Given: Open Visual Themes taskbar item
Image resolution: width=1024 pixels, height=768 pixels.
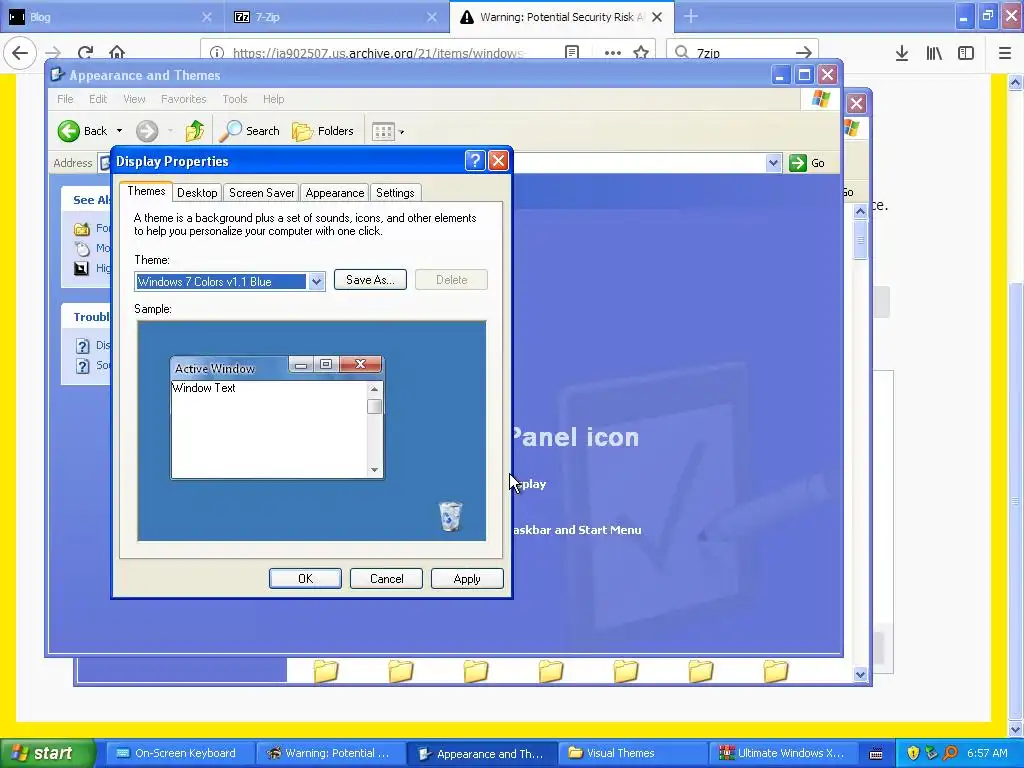Looking at the screenshot, I should point(632,753).
